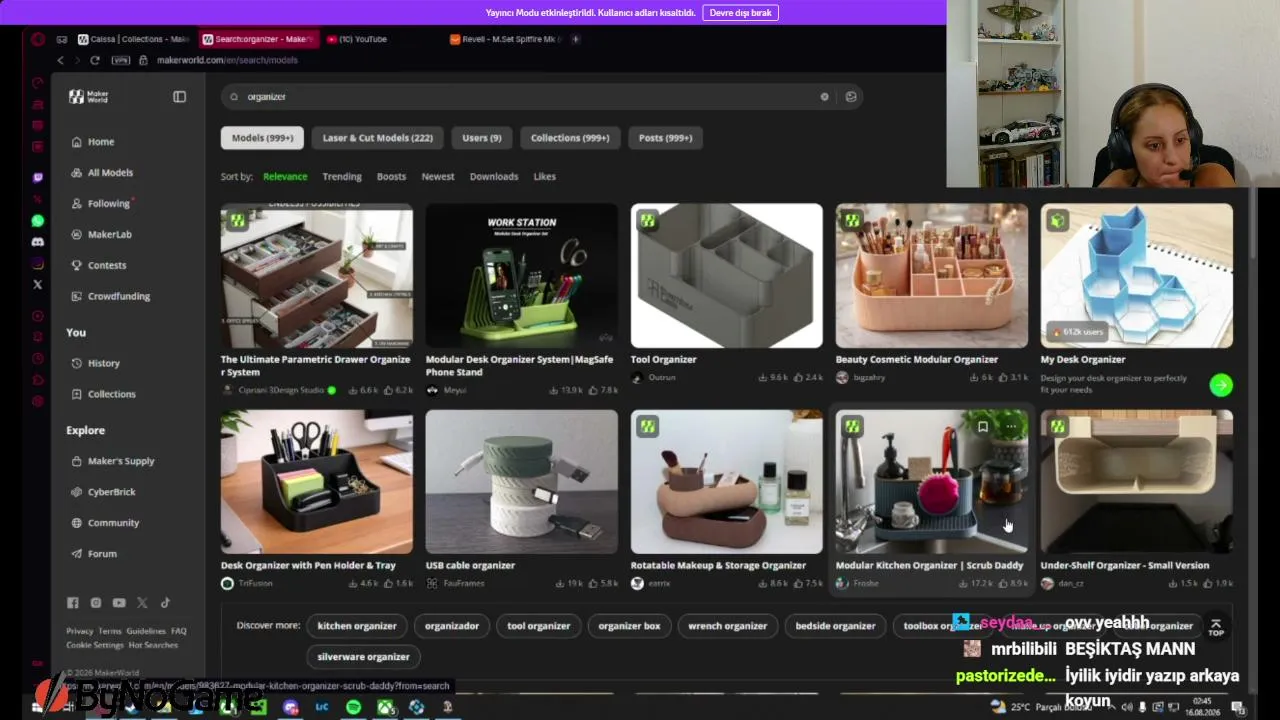Open a new browser tab

[x=575, y=39]
